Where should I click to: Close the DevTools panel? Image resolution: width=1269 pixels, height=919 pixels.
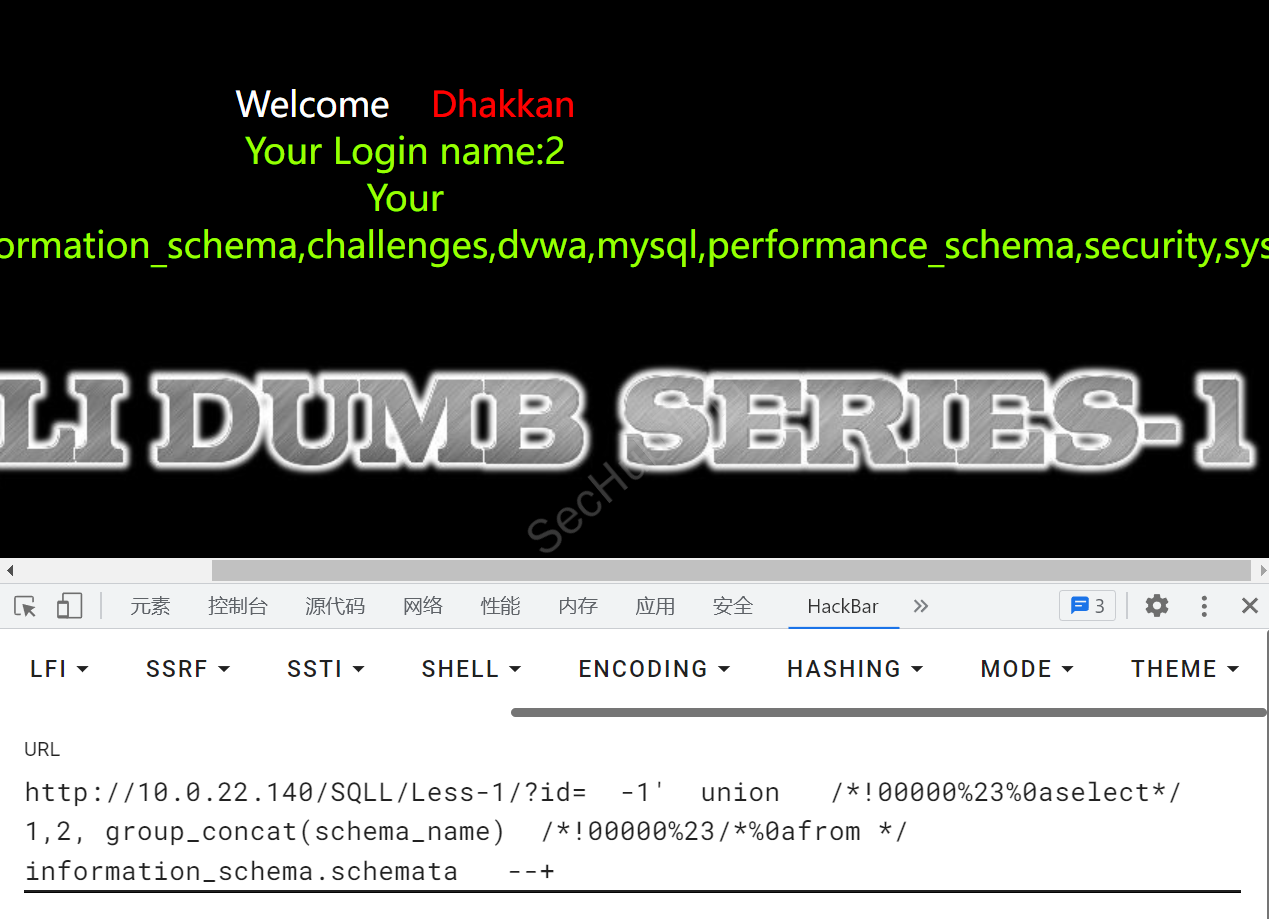1249,605
